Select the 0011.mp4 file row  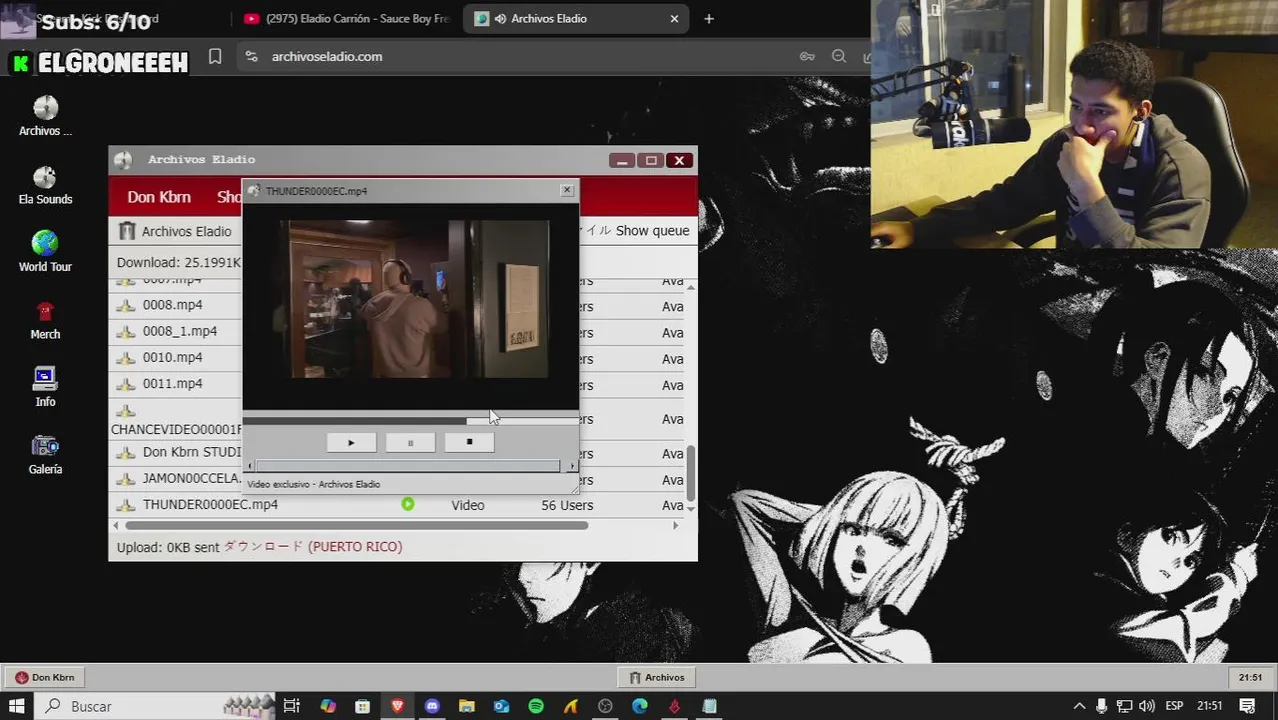tap(173, 383)
